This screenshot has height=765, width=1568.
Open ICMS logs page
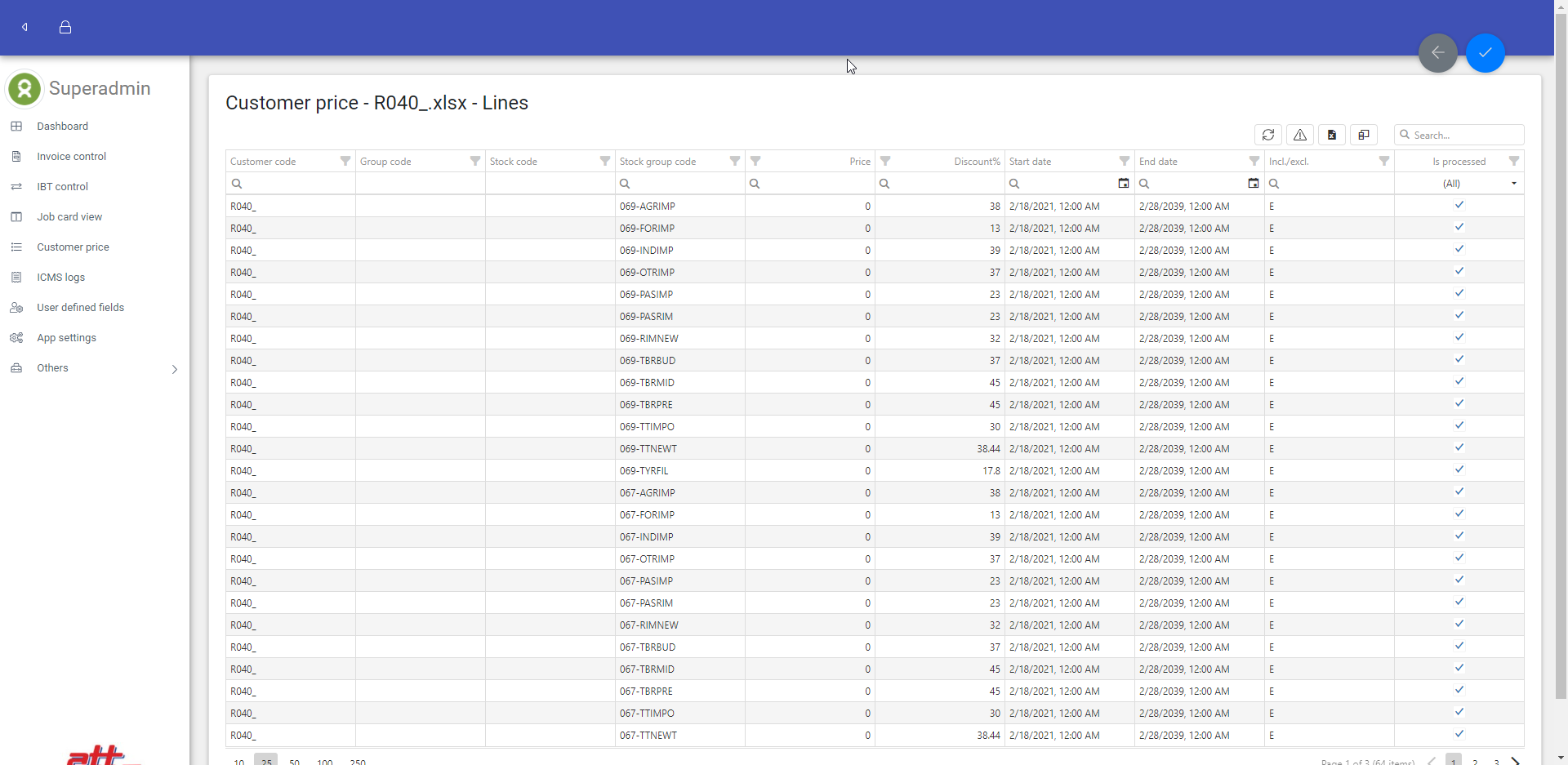(60, 278)
